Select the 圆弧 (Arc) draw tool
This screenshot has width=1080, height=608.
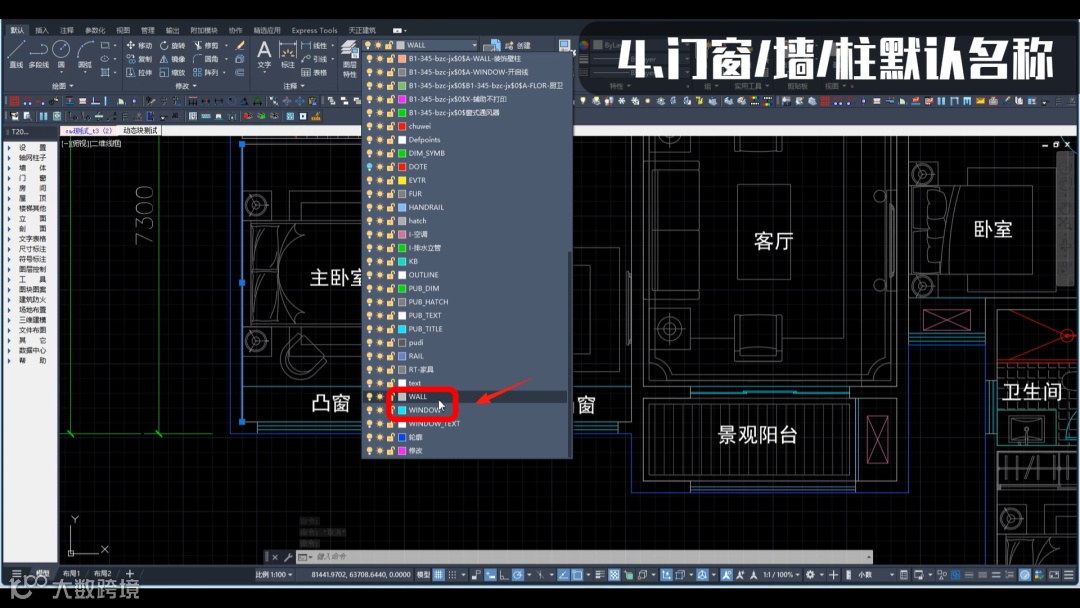pos(85,54)
